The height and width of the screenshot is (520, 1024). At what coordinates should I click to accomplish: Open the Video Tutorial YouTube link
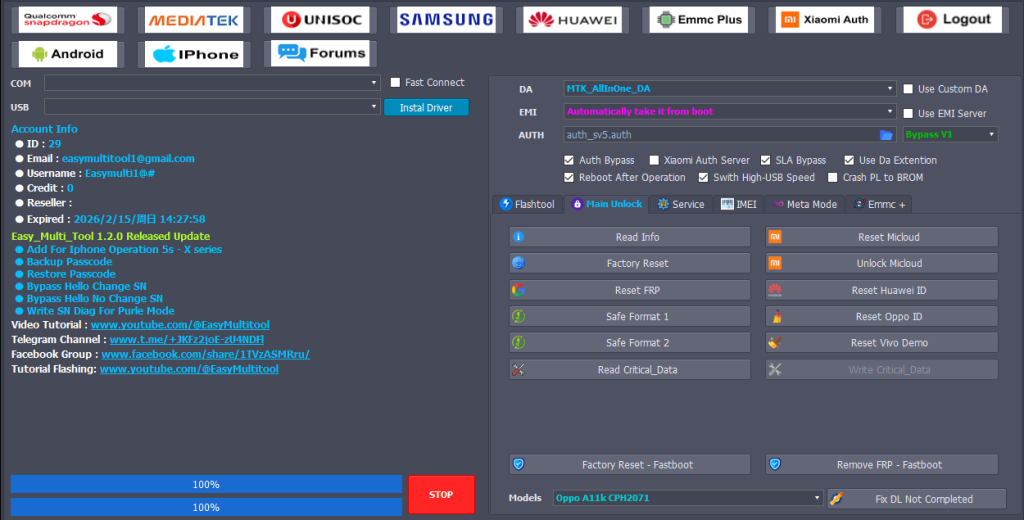click(180, 325)
